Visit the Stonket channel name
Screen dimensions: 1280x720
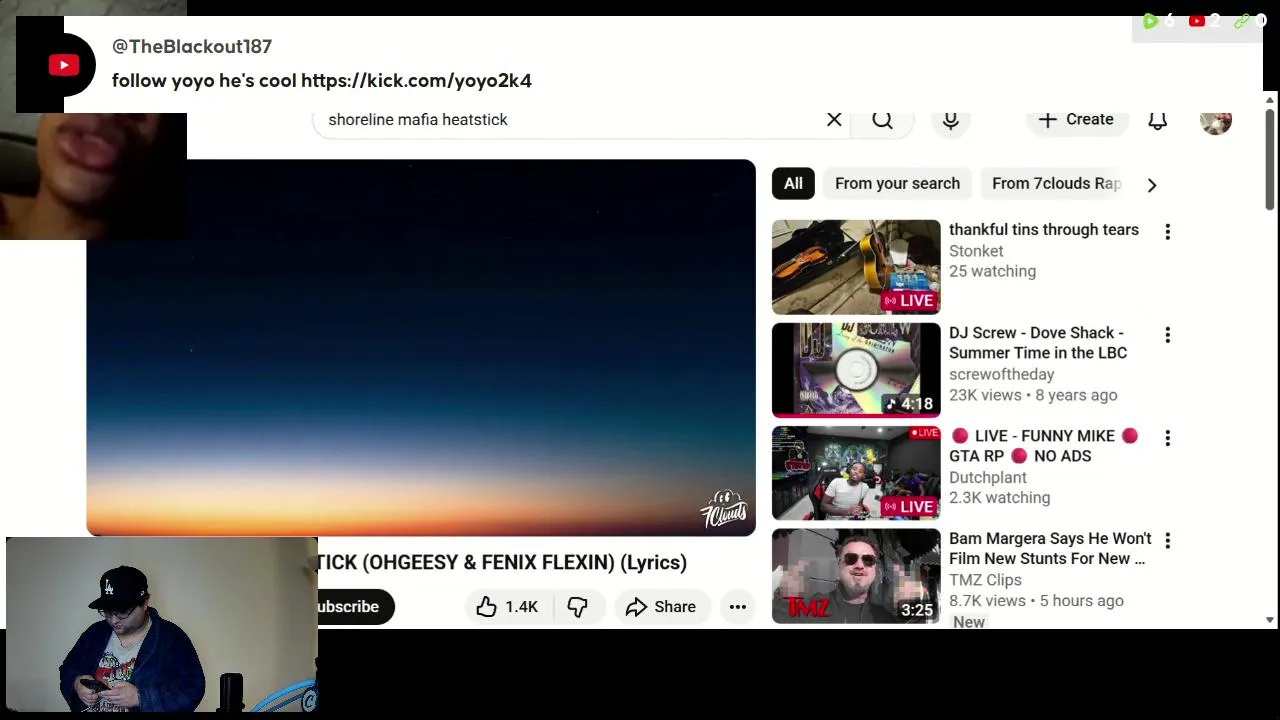click(x=976, y=251)
